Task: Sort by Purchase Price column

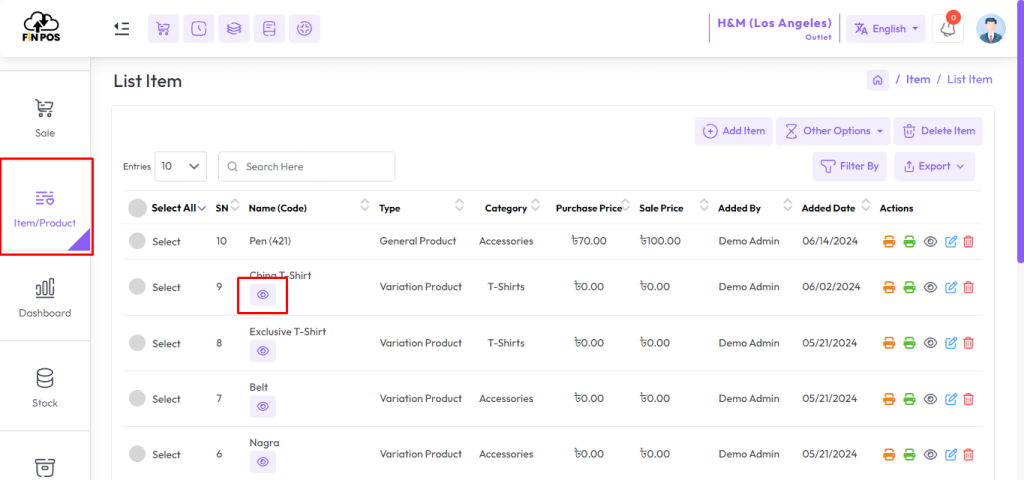Action: (626, 205)
